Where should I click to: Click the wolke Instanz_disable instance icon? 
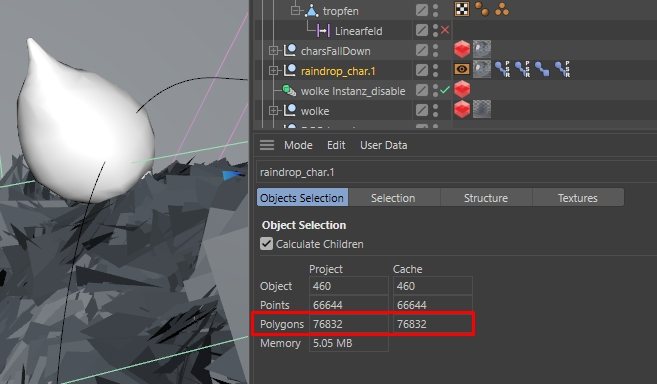[289, 90]
